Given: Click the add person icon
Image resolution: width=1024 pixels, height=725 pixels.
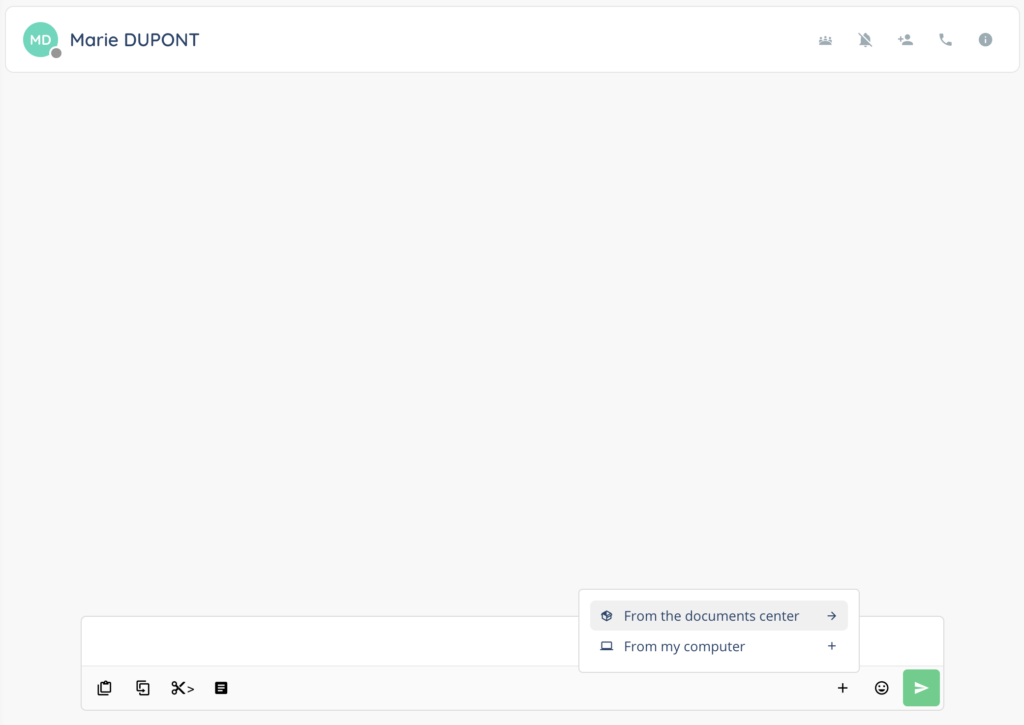Looking at the screenshot, I should (905, 40).
